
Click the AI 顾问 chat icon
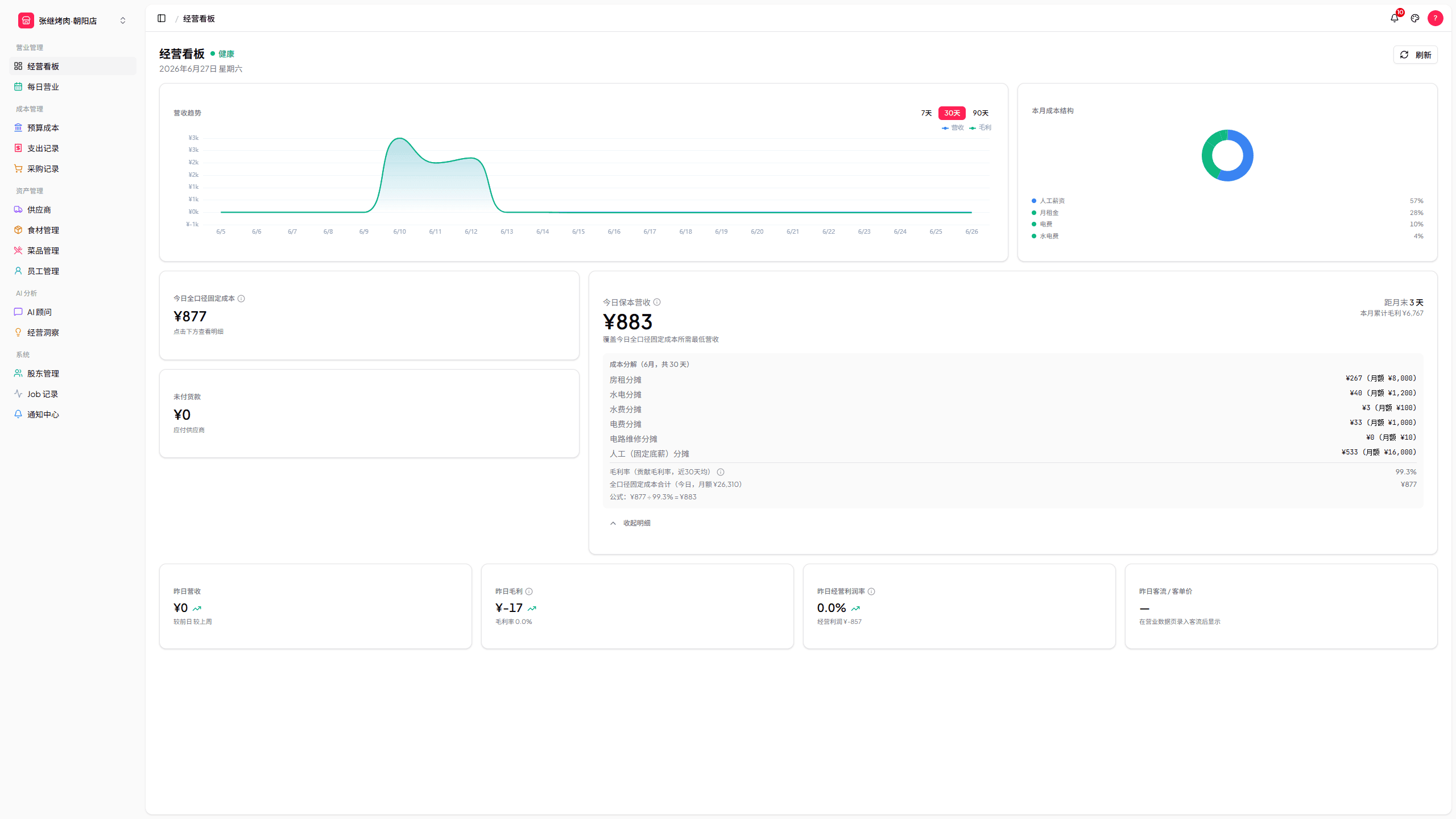click(18, 312)
